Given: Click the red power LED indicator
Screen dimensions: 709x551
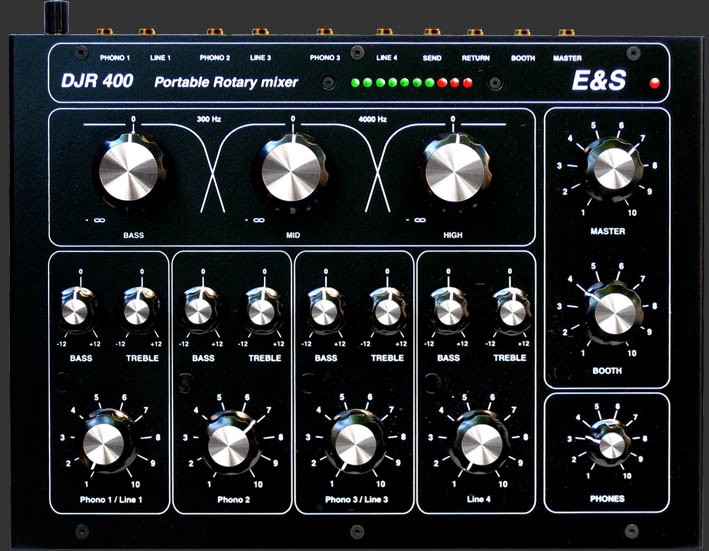Looking at the screenshot, I should (x=654, y=83).
